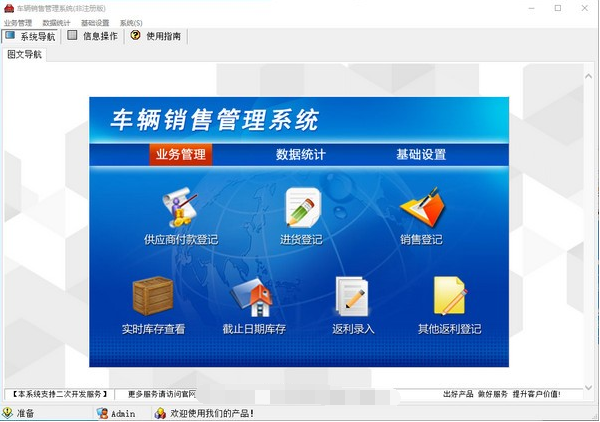
Task: Open the 基础设置 menu in menu bar
Action: pos(95,23)
